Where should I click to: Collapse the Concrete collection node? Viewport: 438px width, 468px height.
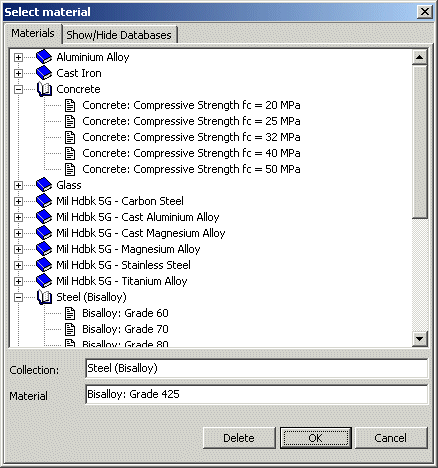coord(19,89)
